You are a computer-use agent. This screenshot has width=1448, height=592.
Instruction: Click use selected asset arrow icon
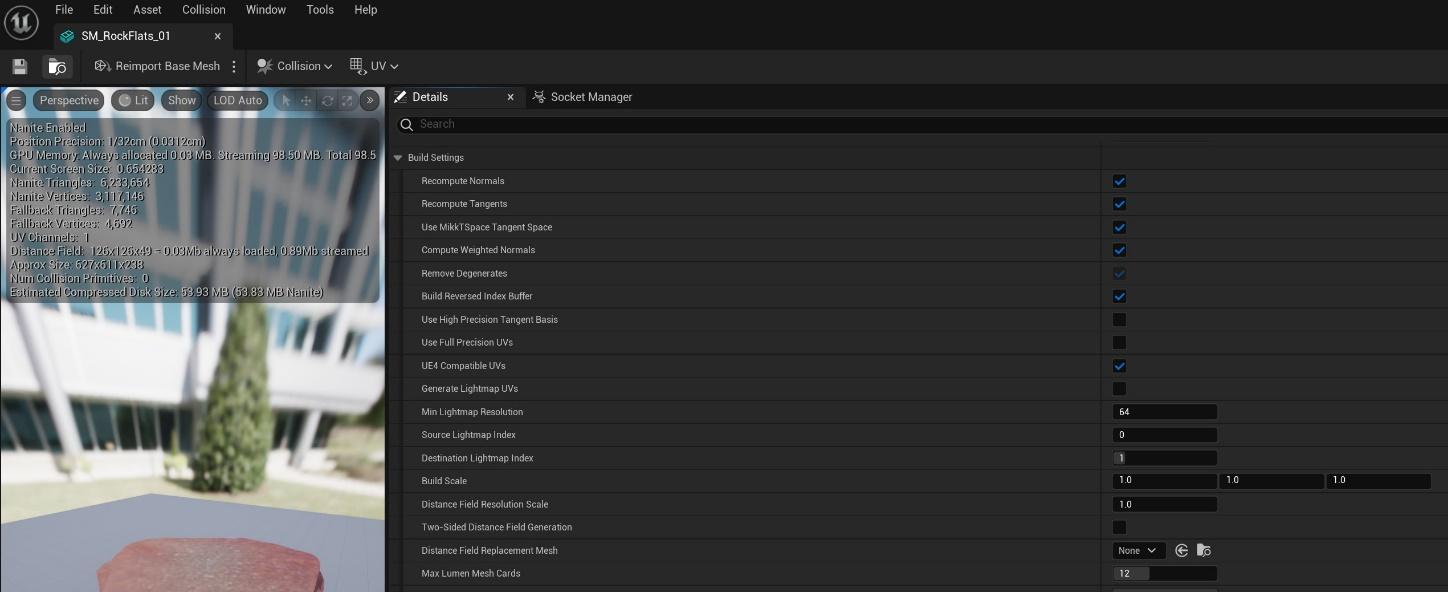[x=1182, y=551]
